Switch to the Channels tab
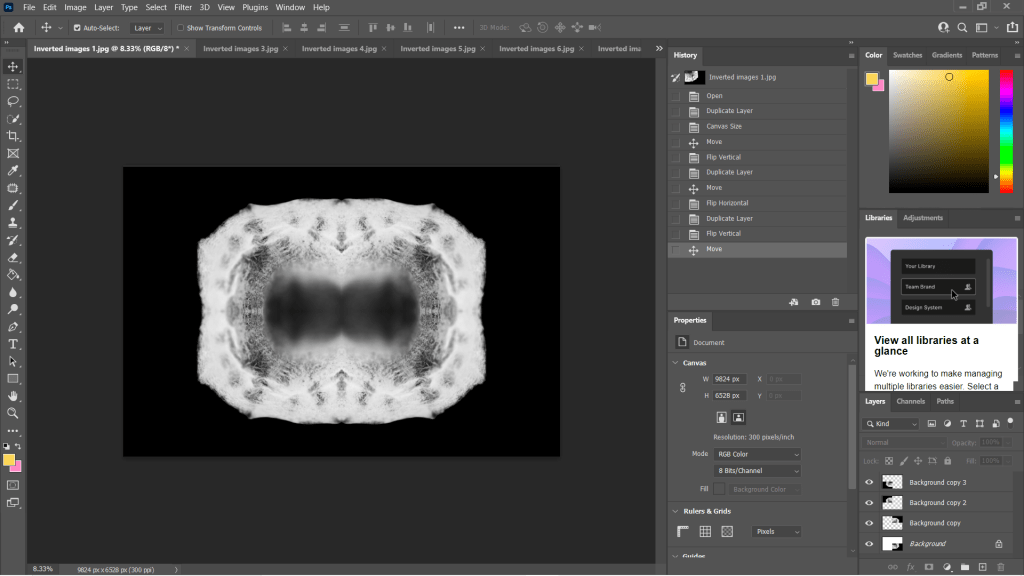The width and height of the screenshot is (1024, 576). click(x=910, y=401)
